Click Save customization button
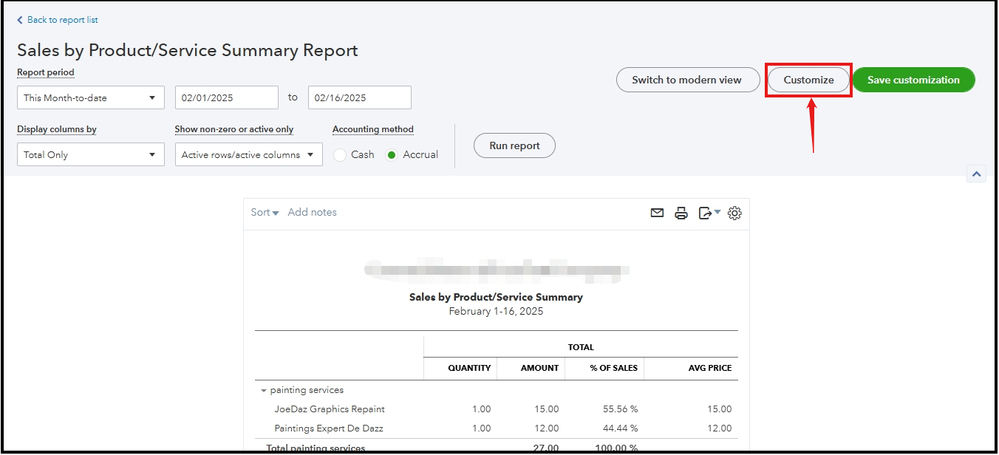Viewport: 999px width, 455px height. (x=913, y=80)
